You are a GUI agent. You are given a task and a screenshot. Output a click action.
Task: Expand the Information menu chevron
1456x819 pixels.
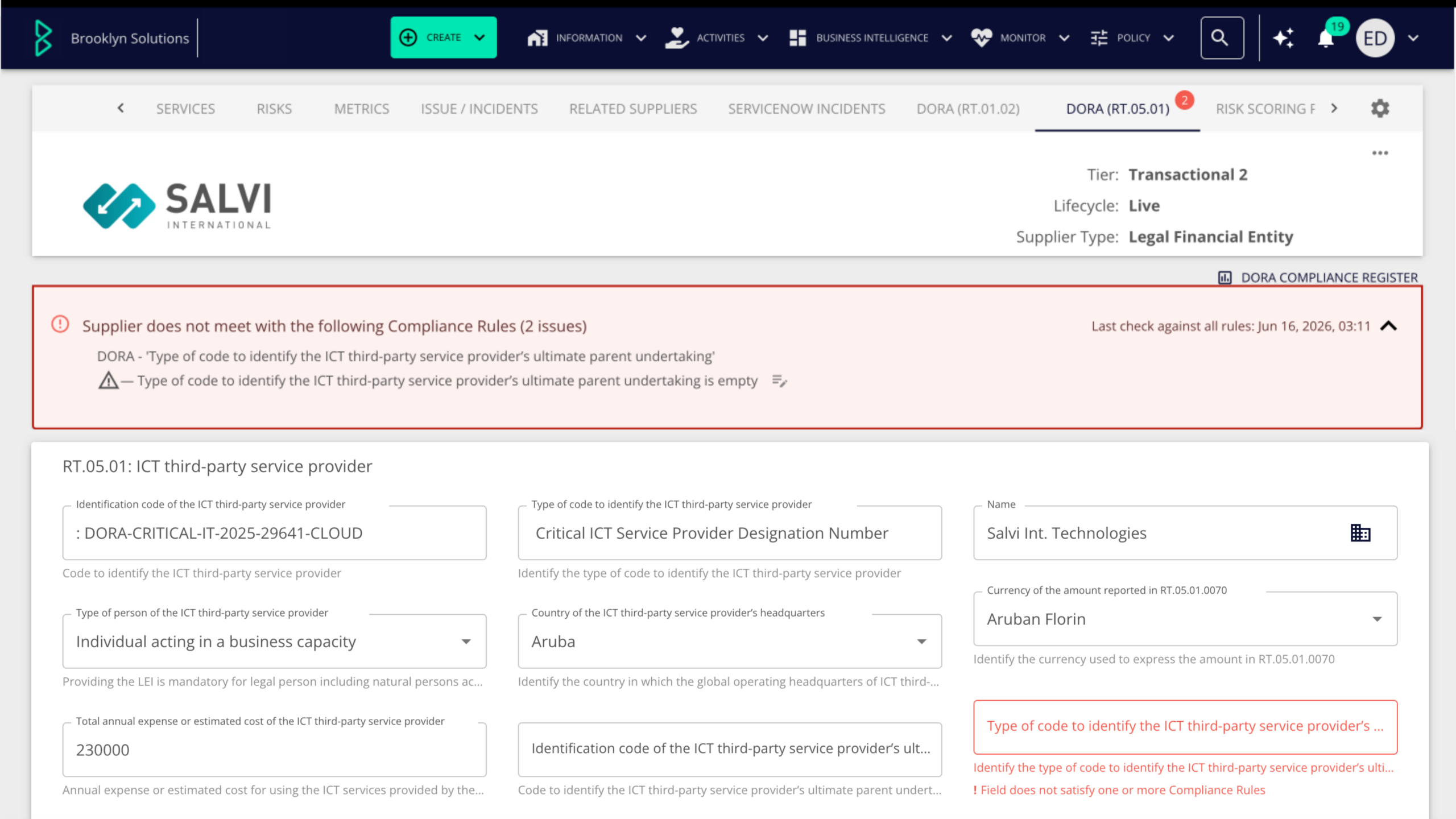click(x=641, y=38)
